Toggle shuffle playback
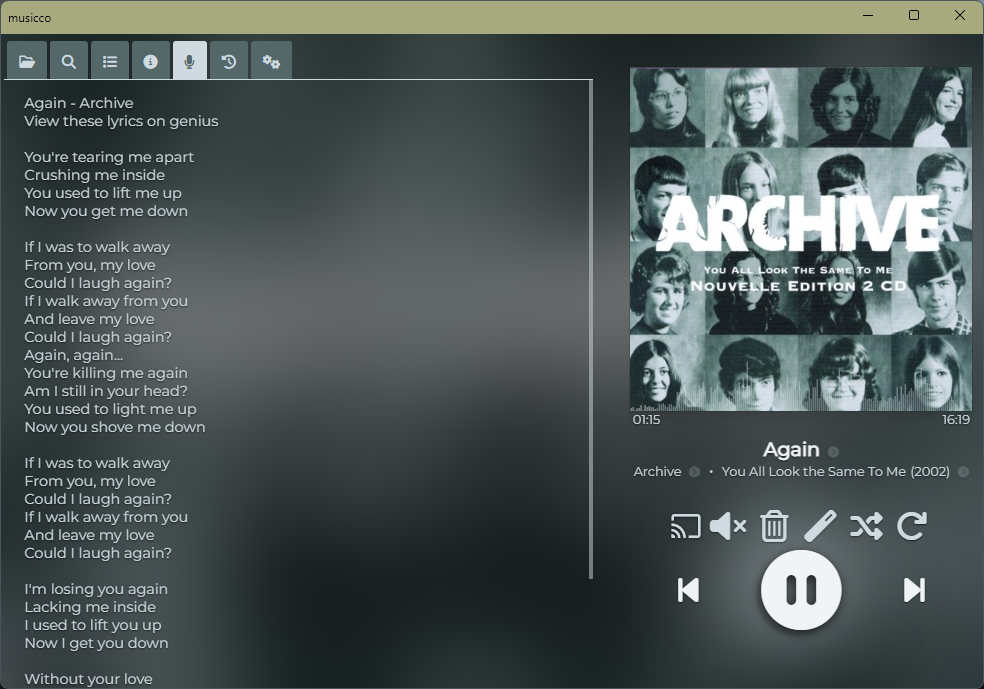The width and height of the screenshot is (984, 689). tap(866, 526)
